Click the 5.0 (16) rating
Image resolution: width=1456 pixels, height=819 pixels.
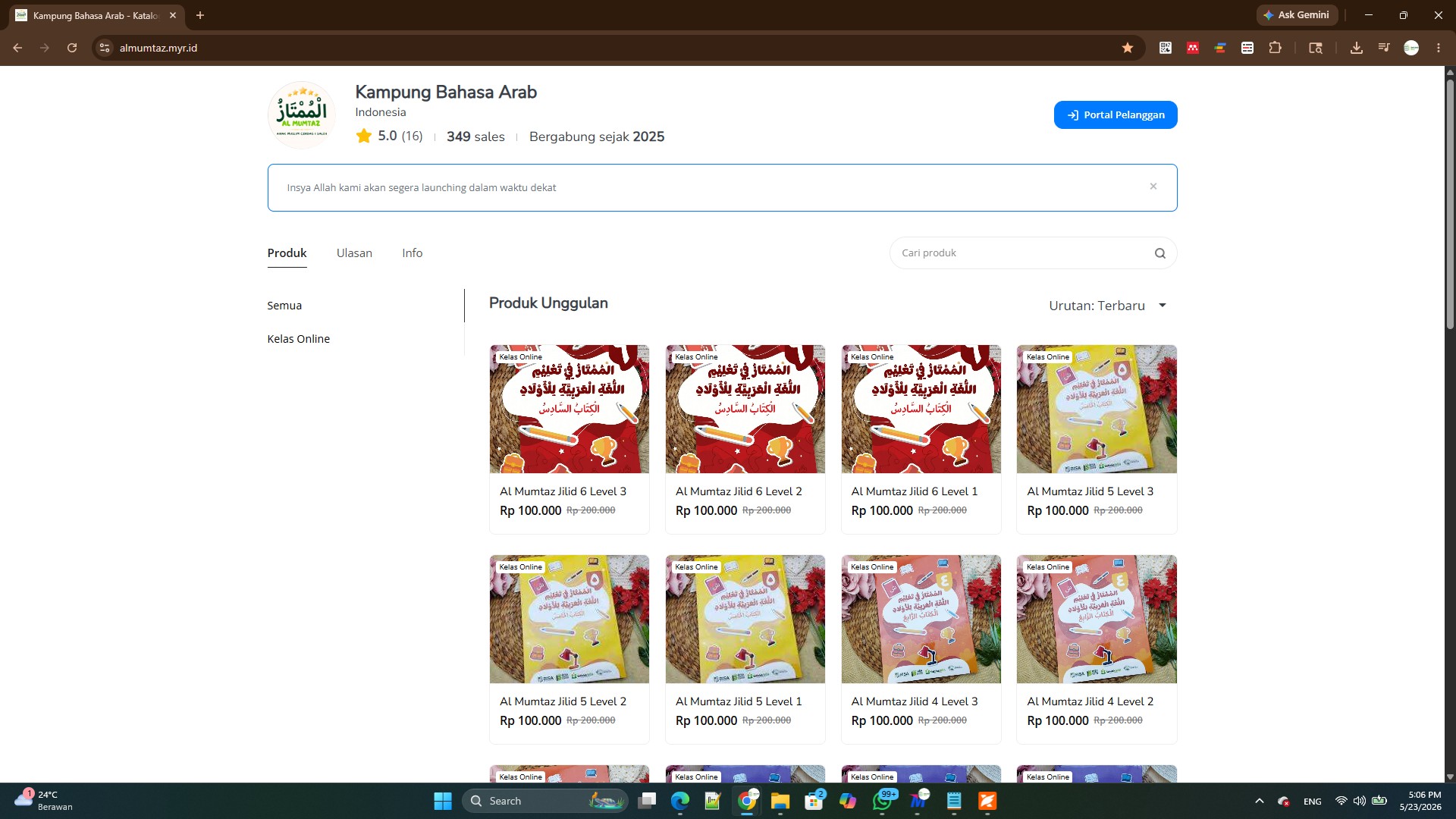point(390,136)
